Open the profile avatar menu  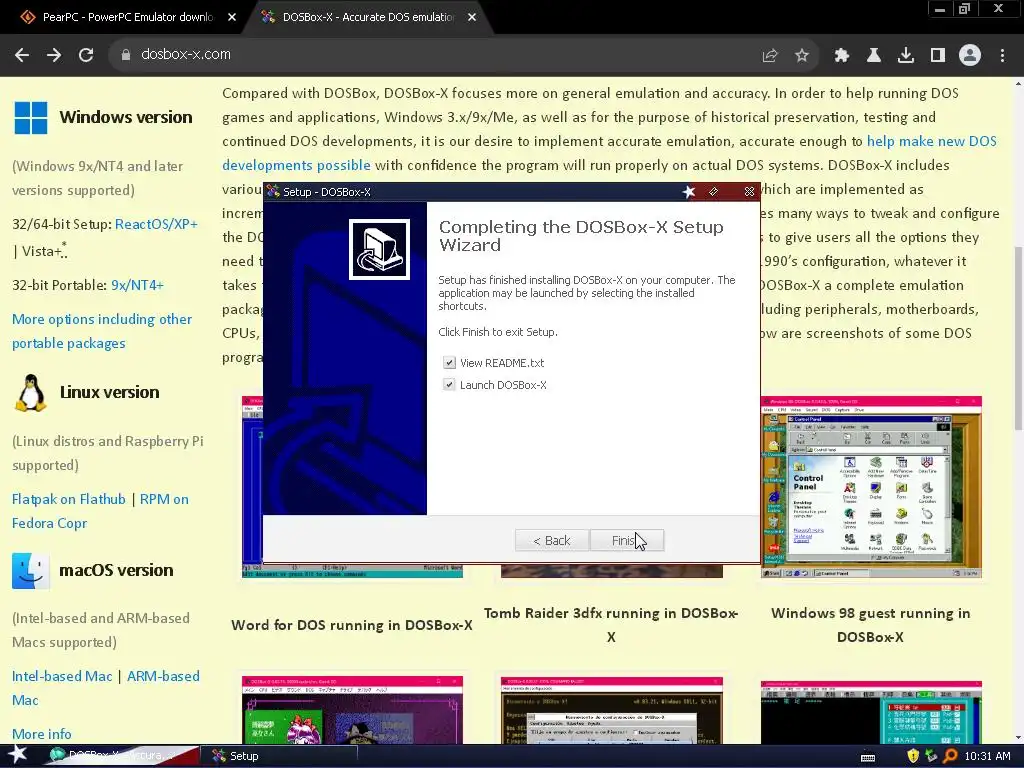click(970, 56)
